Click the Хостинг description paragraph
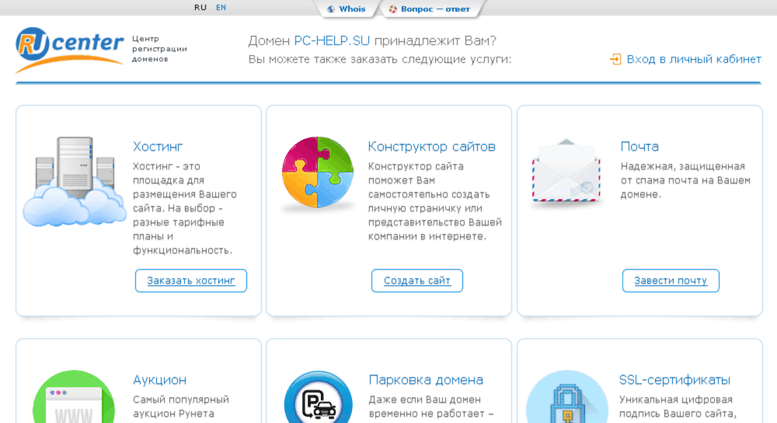Screen dimensions: 777x423 [x=184, y=209]
